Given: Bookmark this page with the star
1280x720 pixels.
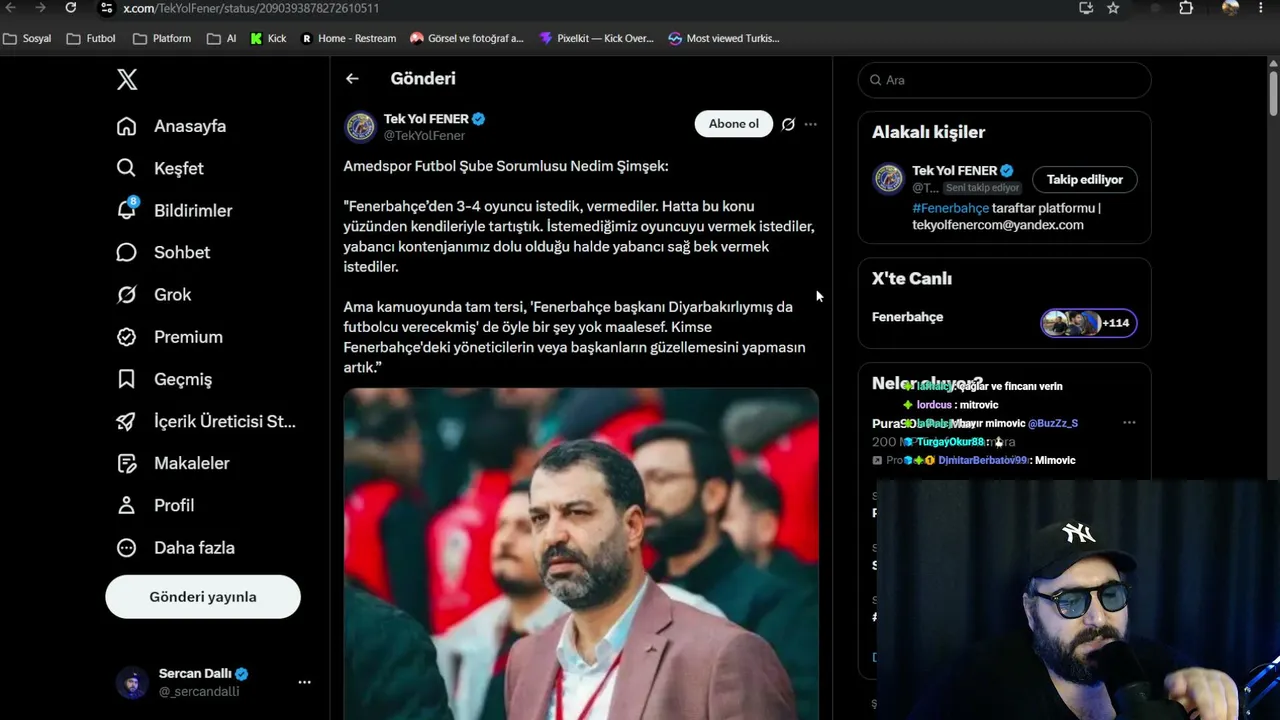Looking at the screenshot, I should (x=1113, y=8).
